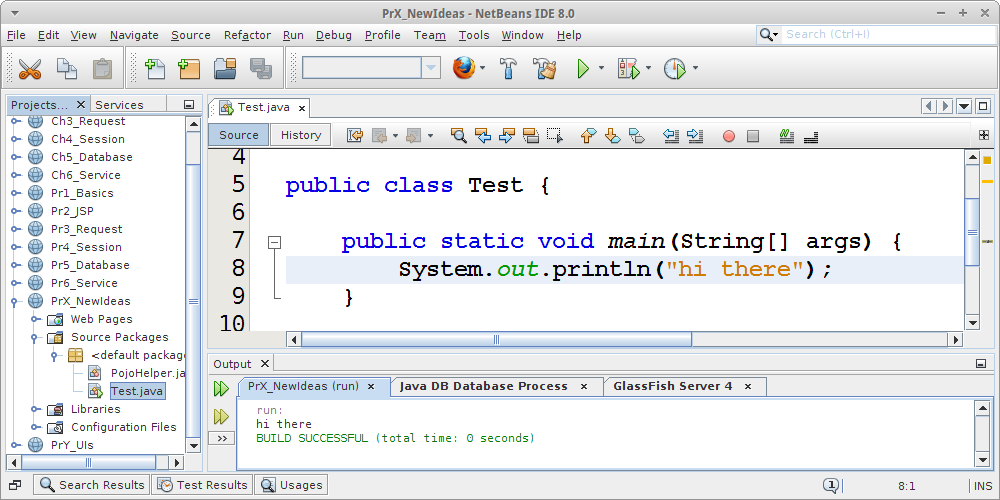Viewport: 1000px width, 500px height.
Task: Click the Paste clipboard toolbar icon
Action: click(103, 68)
